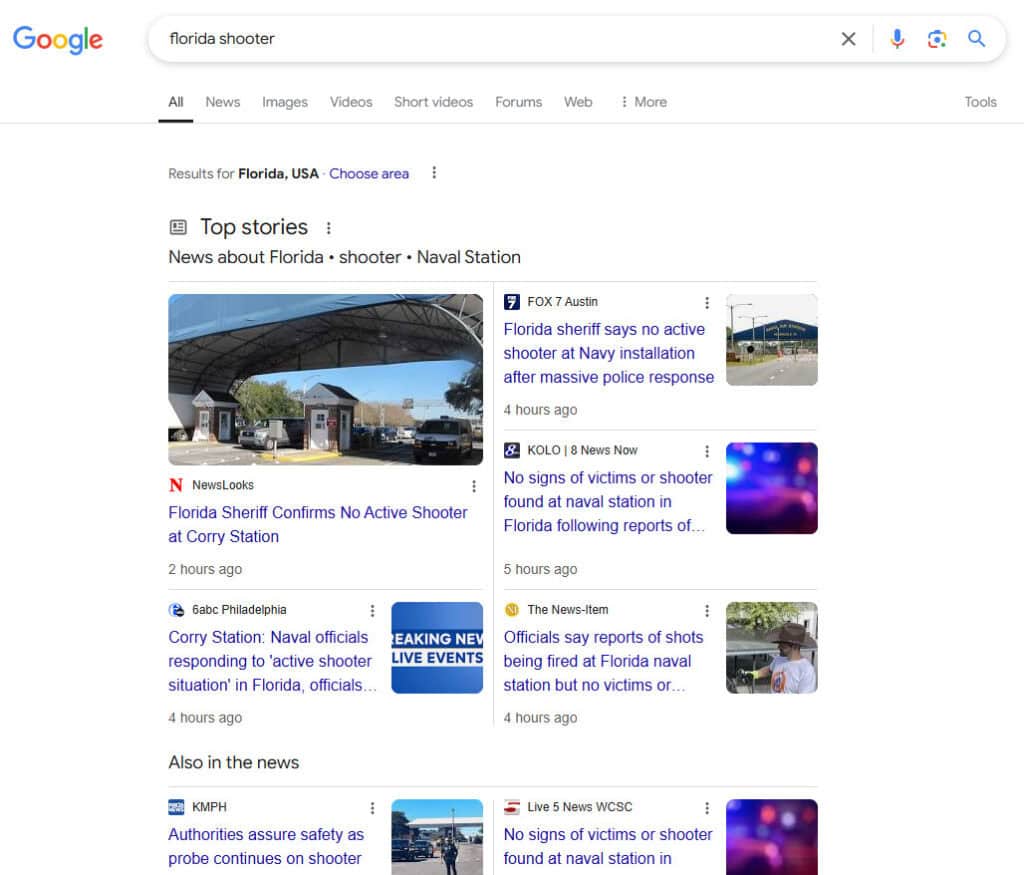Viewport: 1024px width, 875px height.
Task: Click the KOLO 8 News Now icon
Action: (x=511, y=450)
